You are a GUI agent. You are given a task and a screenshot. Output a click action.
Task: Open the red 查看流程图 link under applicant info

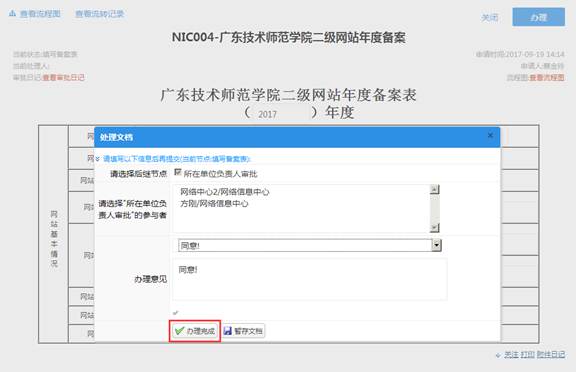[x=546, y=77]
